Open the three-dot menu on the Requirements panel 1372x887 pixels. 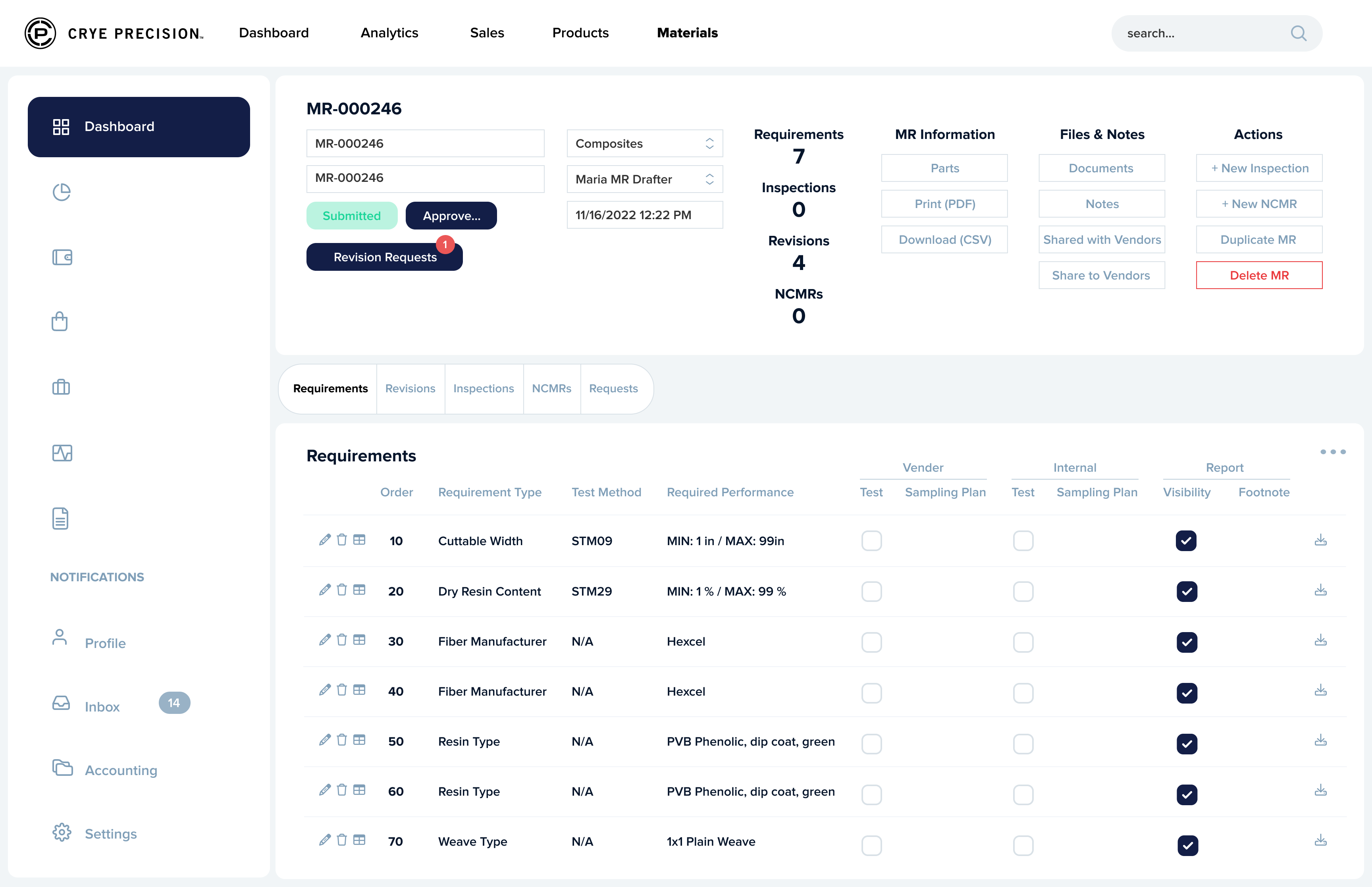click(x=1333, y=451)
